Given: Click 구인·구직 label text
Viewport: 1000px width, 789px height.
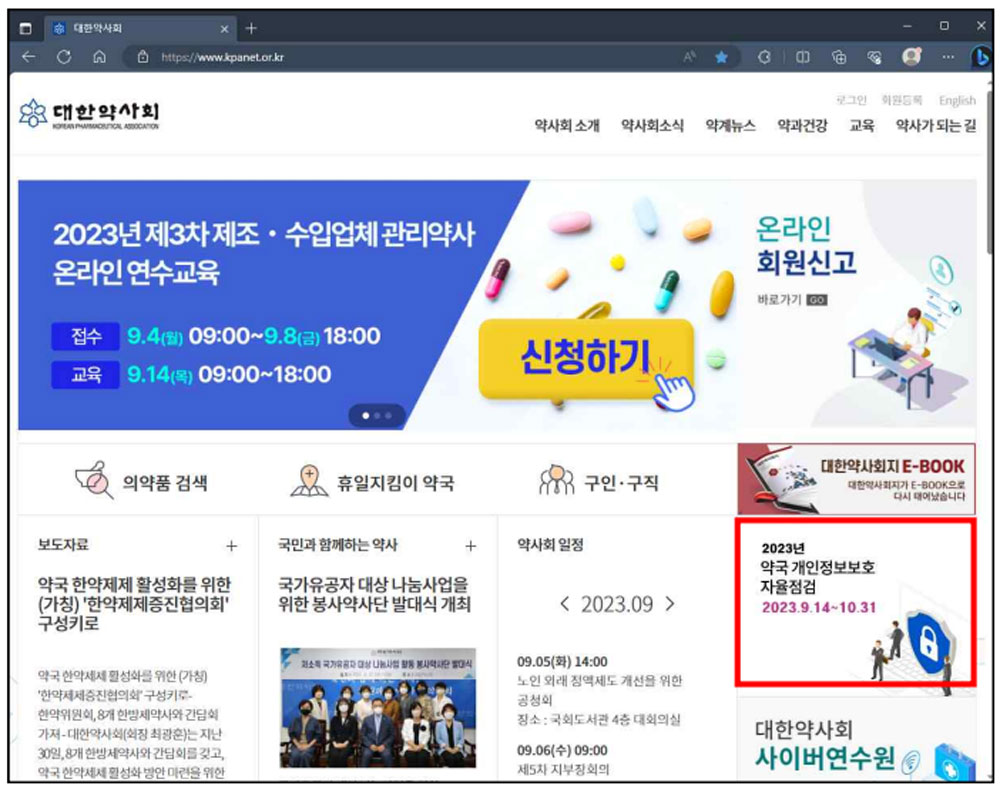Looking at the screenshot, I should (621, 483).
